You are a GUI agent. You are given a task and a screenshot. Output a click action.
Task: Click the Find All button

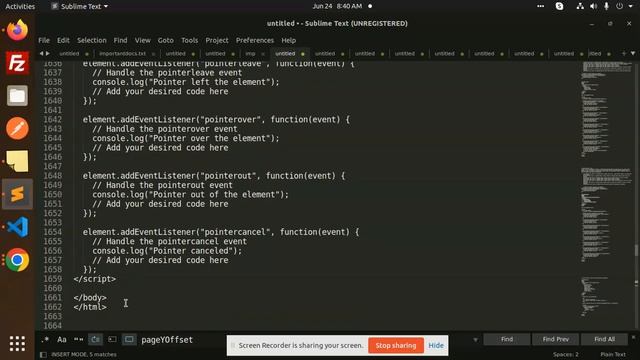coord(604,339)
